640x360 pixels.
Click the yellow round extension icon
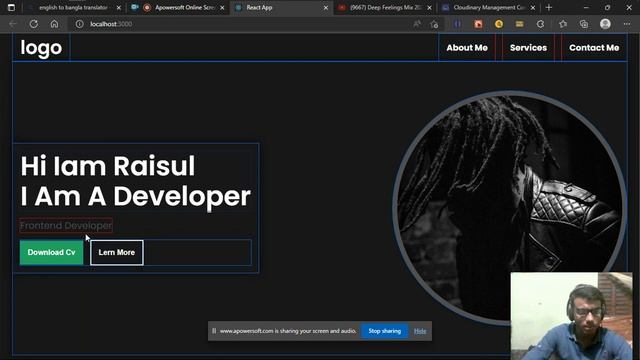pyautogui.click(x=499, y=24)
